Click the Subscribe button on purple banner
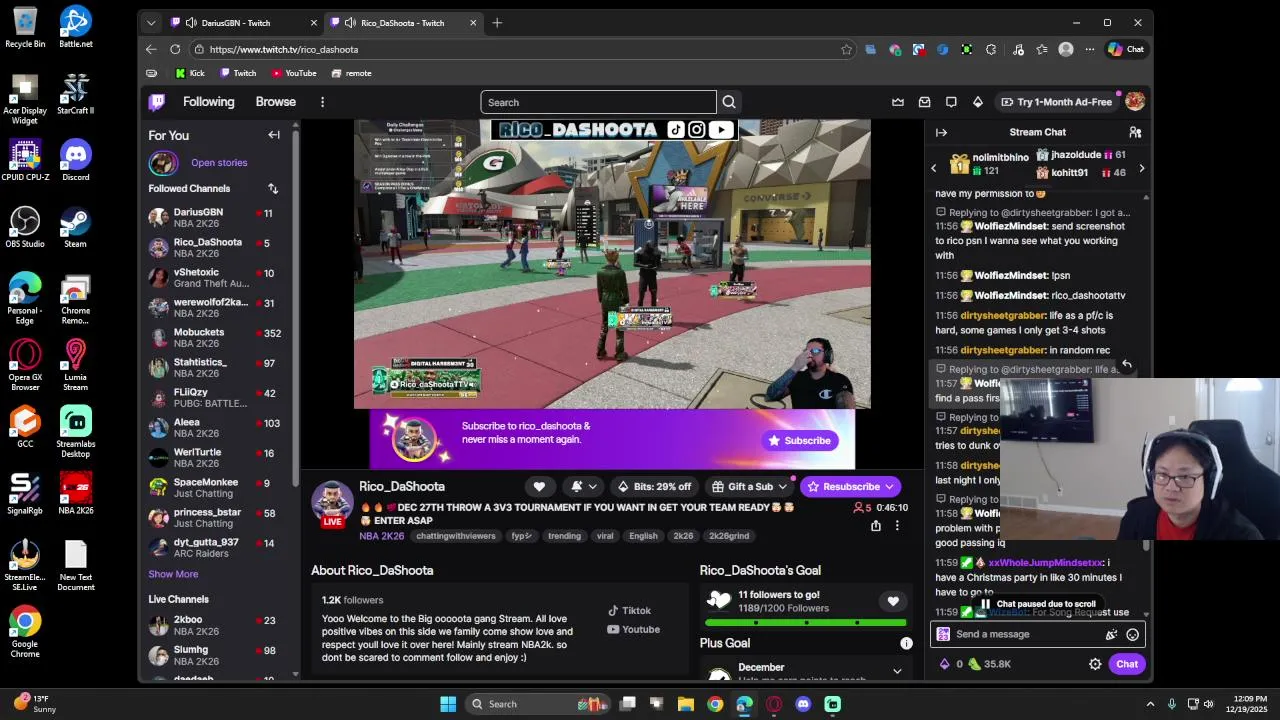Viewport: 1280px width, 720px height. (799, 440)
